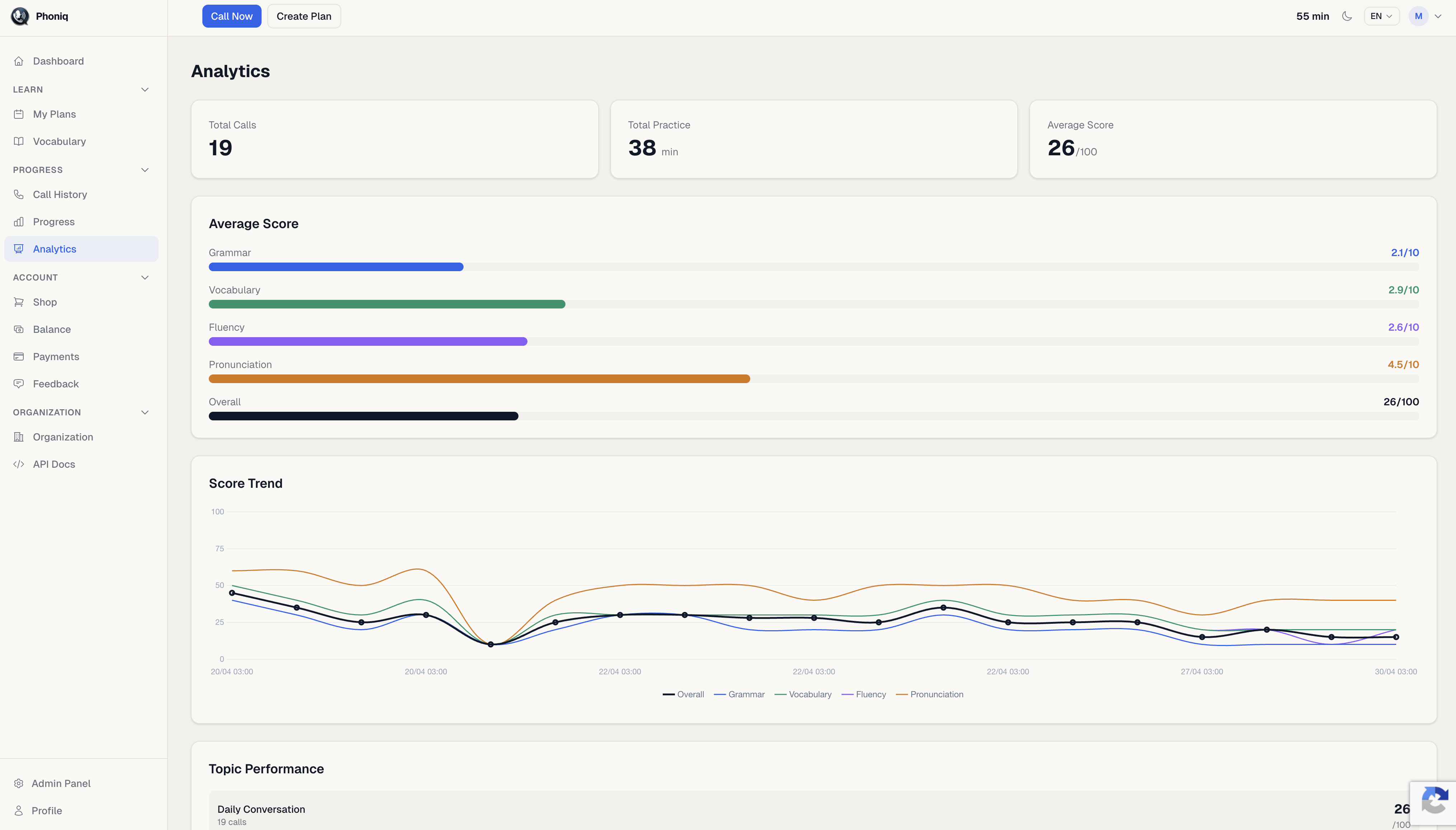Viewport: 1456px width, 830px height.
Task: Click the API Docs code icon
Action: [x=19, y=464]
